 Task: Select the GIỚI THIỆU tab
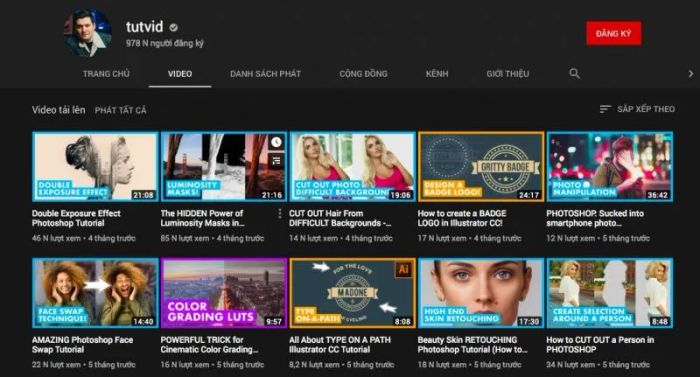click(508, 74)
